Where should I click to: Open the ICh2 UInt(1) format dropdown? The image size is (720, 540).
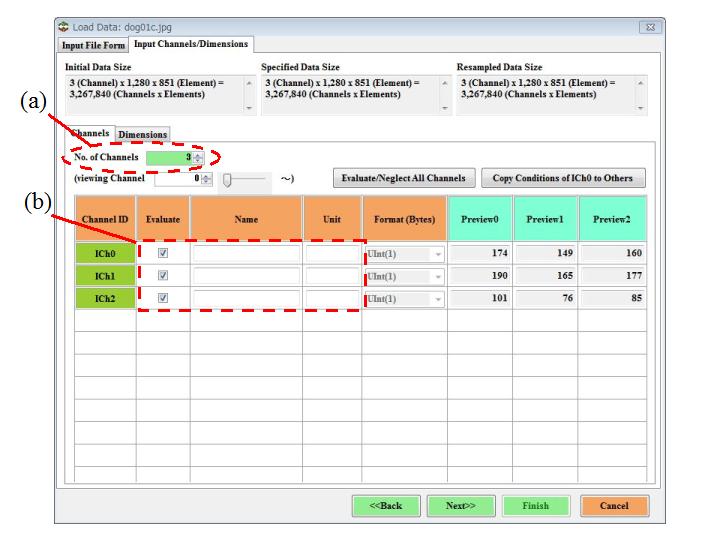(437, 299)
